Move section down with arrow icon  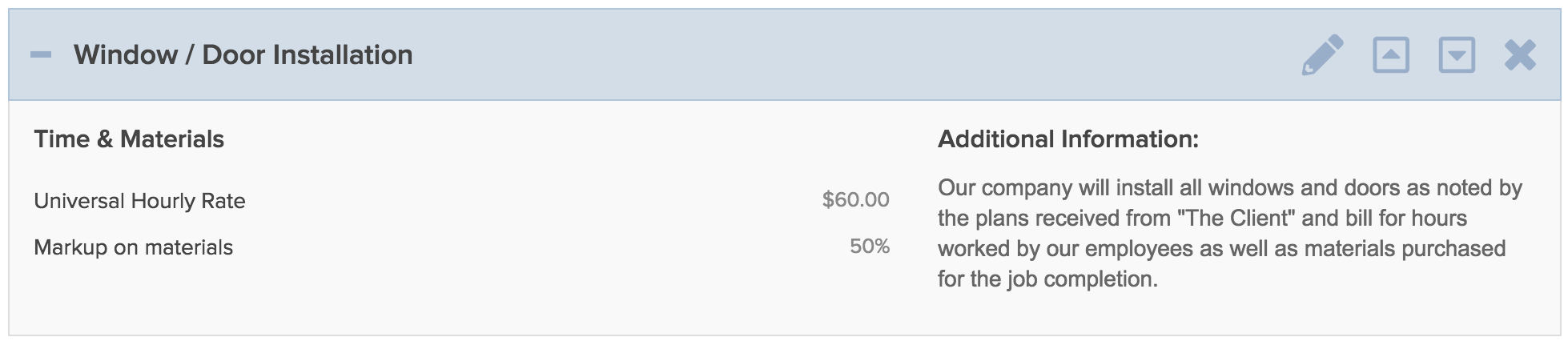1457,55
